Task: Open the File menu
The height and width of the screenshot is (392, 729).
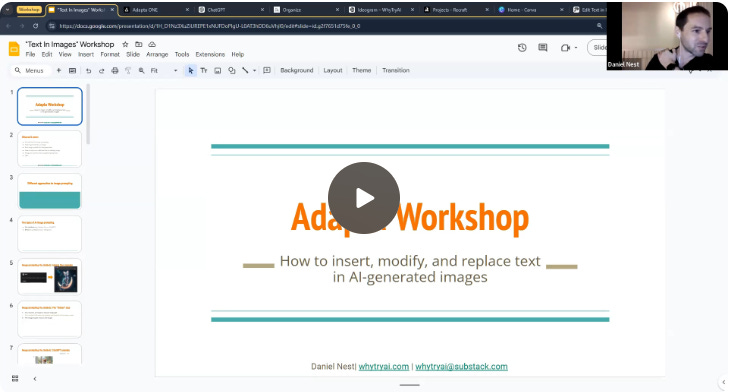Action: (x=30, y=54)
